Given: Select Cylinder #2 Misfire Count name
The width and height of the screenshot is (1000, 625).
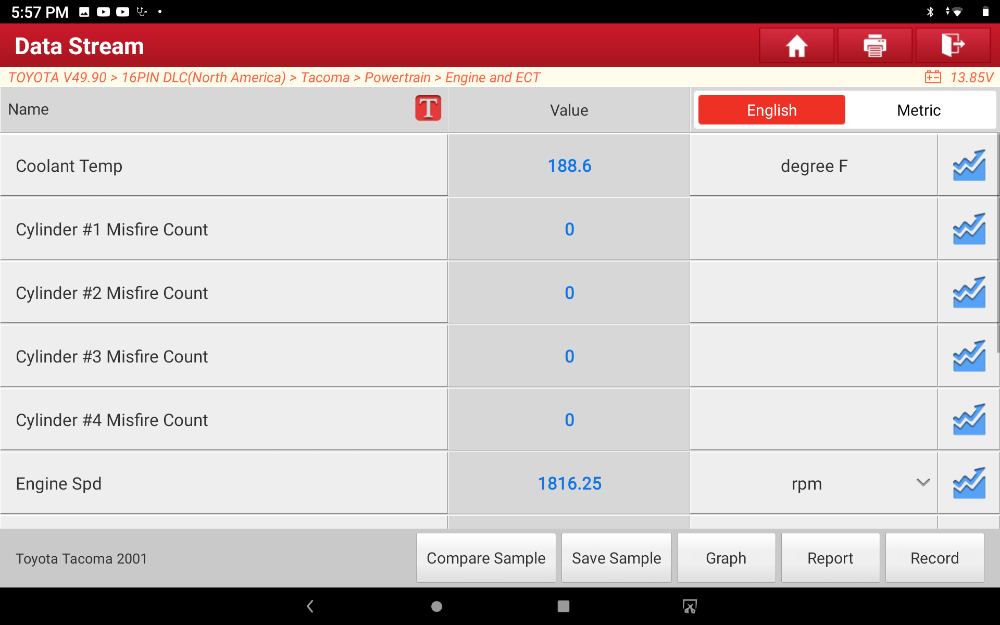Looking at the screenshot, I should pyautogui.click(x=112, y=293).
